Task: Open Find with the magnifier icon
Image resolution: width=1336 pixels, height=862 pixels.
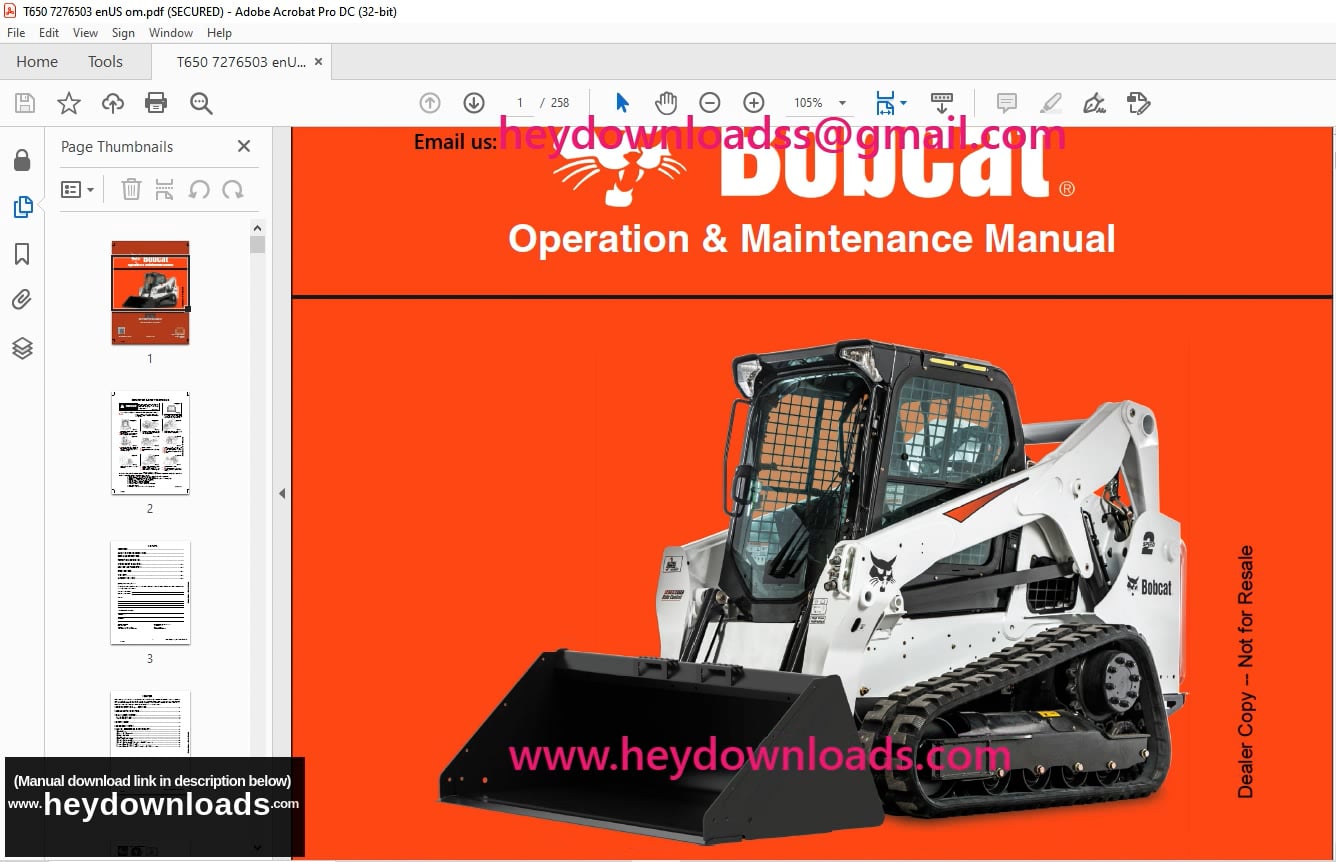Action: click(201, 103)
